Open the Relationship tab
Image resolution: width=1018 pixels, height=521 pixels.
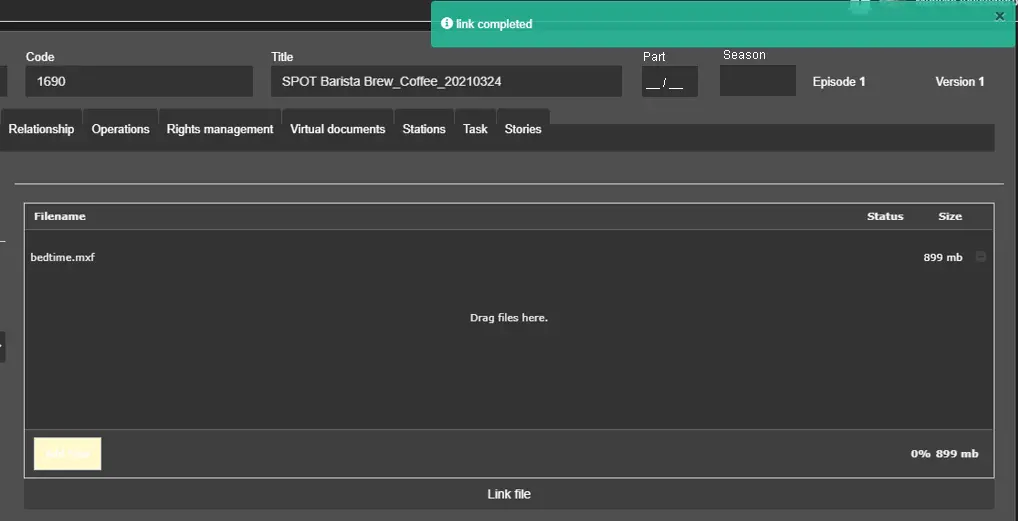[x=41, y=129]
